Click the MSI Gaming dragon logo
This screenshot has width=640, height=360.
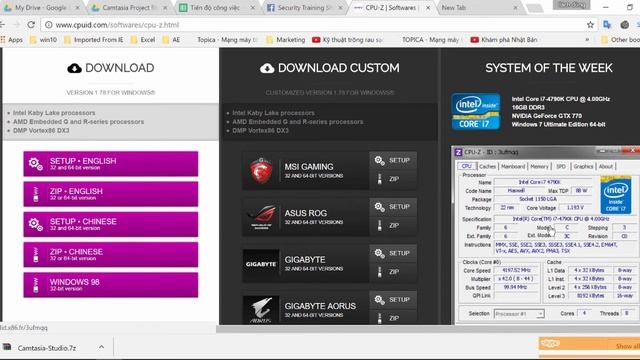[261, 171]
